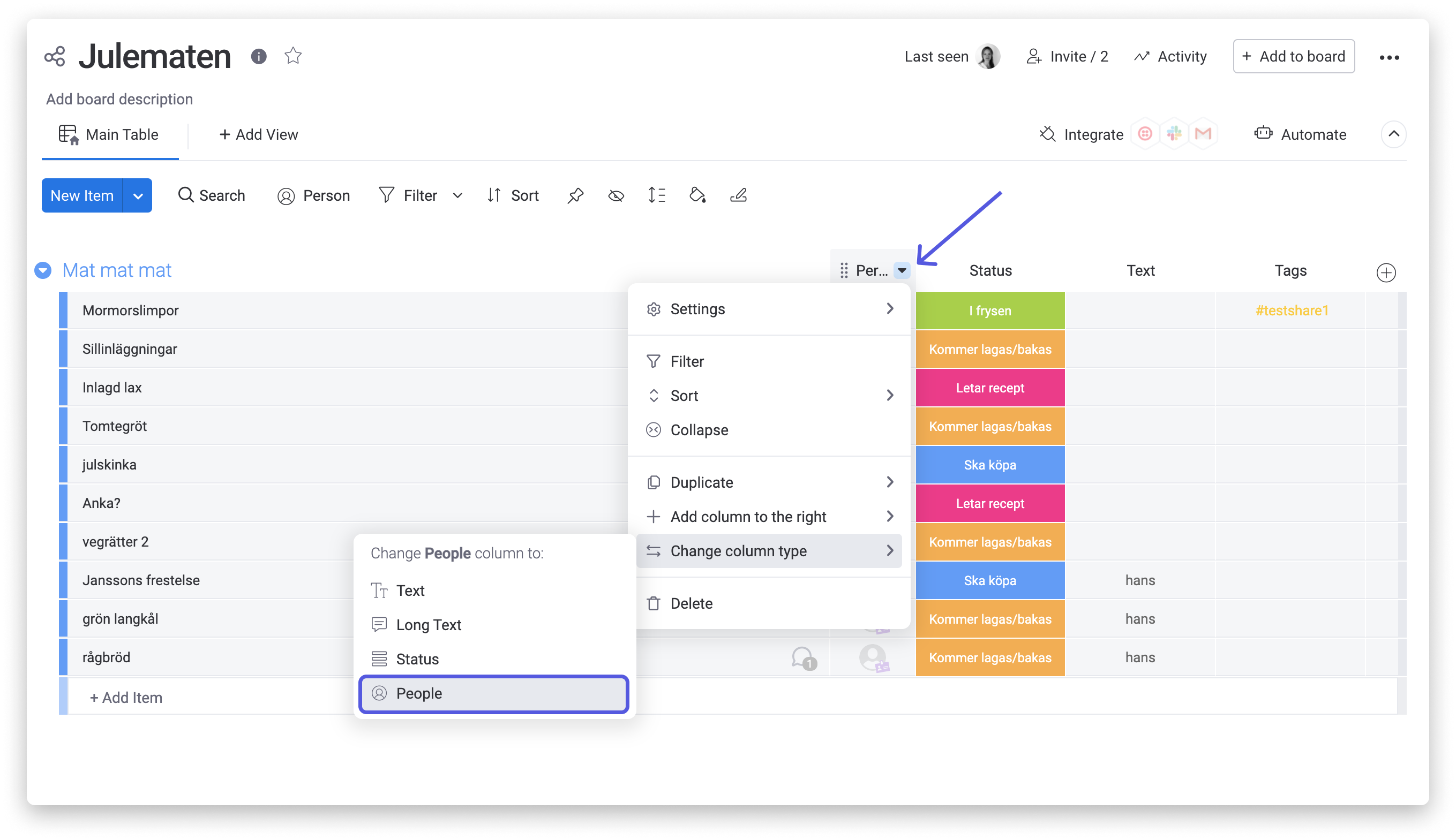Open Add column to the right submenu
This screenshot has width=1456, height=840.
point(769,517)
